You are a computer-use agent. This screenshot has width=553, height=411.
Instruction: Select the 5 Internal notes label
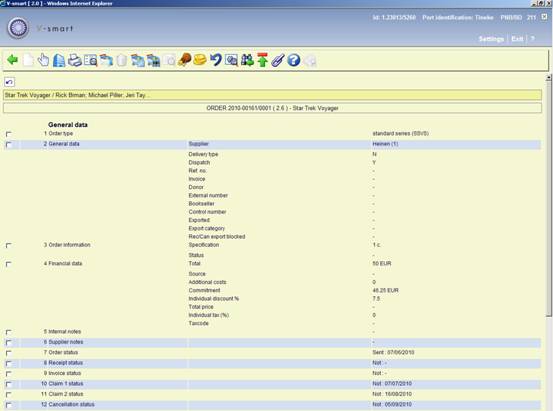coord(62,332)
